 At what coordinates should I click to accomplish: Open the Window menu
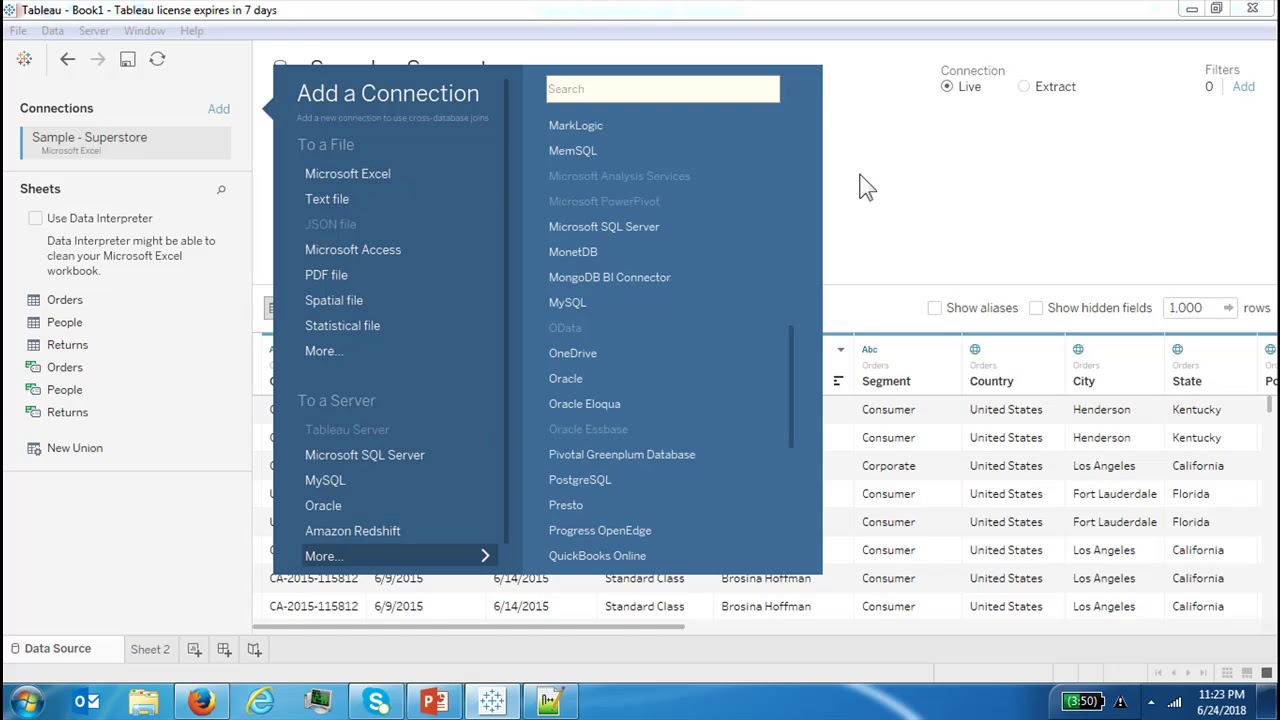(x=144, y=31)
